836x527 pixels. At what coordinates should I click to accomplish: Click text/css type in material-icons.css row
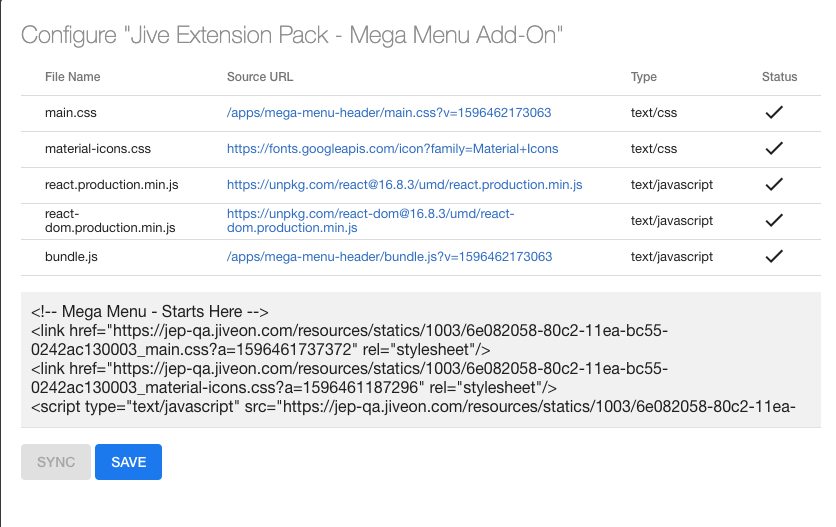click(x=654, y=149)
